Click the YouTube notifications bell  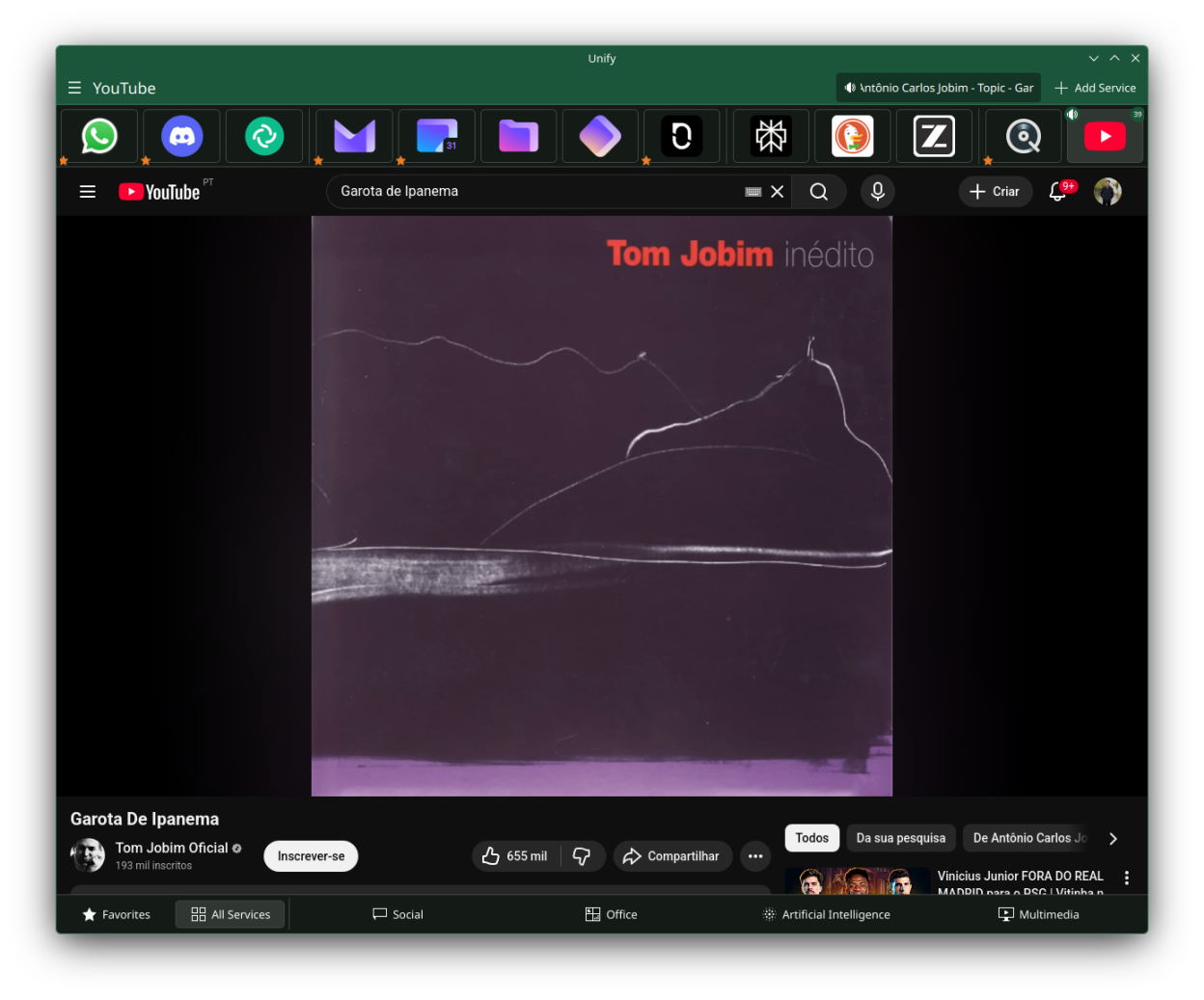tap(1058, 191)
